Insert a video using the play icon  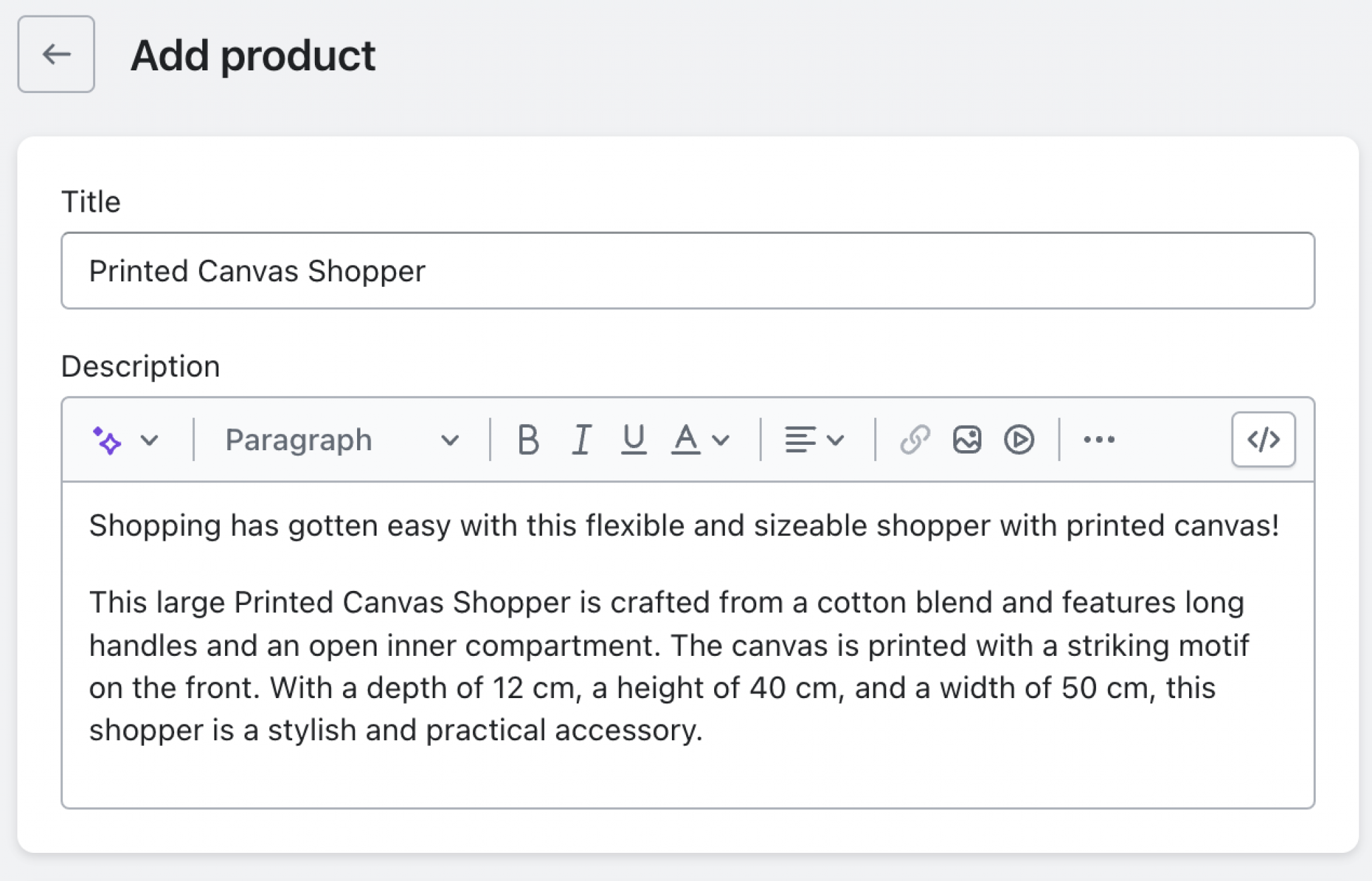(1019, 440)
